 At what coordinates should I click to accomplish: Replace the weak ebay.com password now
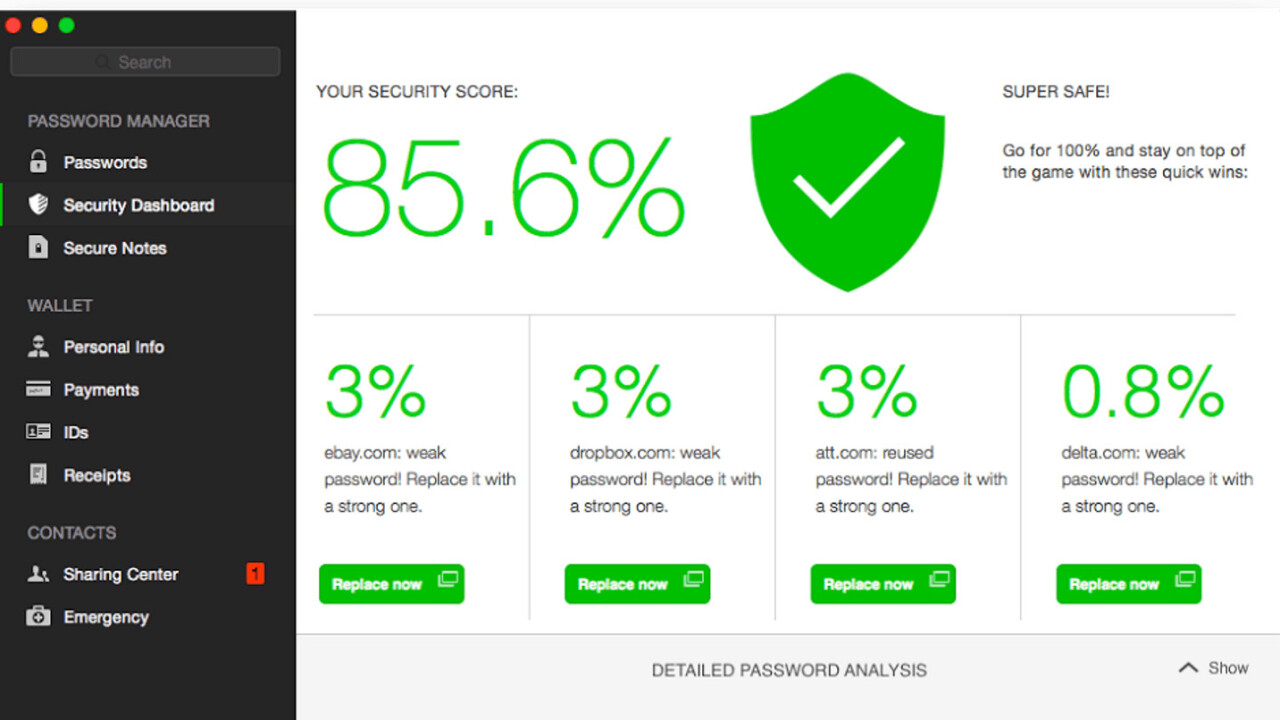coord(391,584)
